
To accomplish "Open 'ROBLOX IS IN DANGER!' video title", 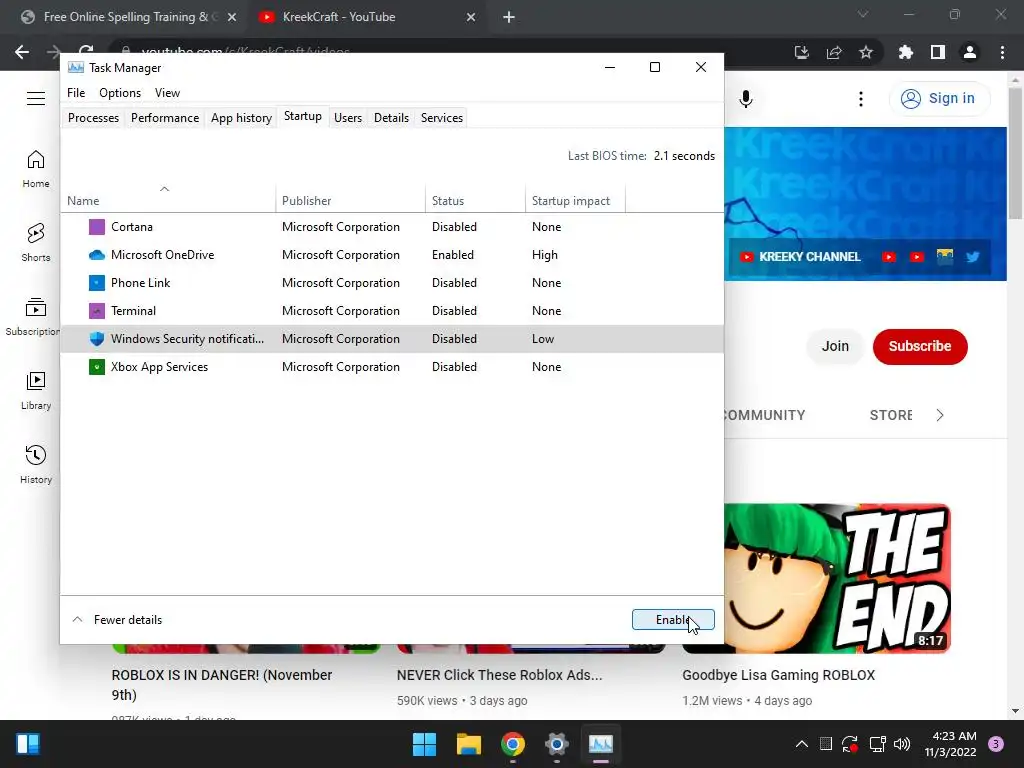I will [x=222, y=684].
